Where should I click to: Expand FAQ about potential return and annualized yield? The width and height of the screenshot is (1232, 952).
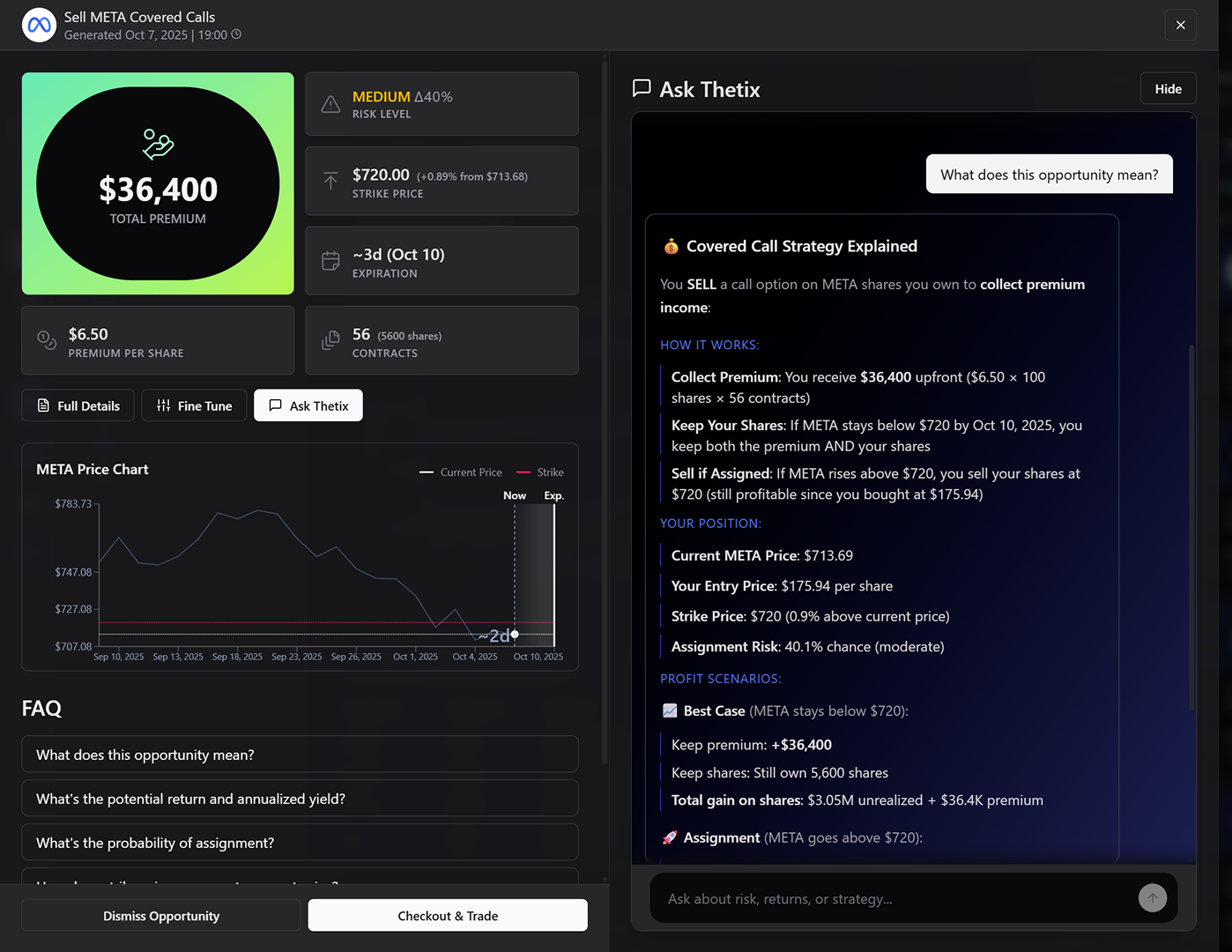300,799
